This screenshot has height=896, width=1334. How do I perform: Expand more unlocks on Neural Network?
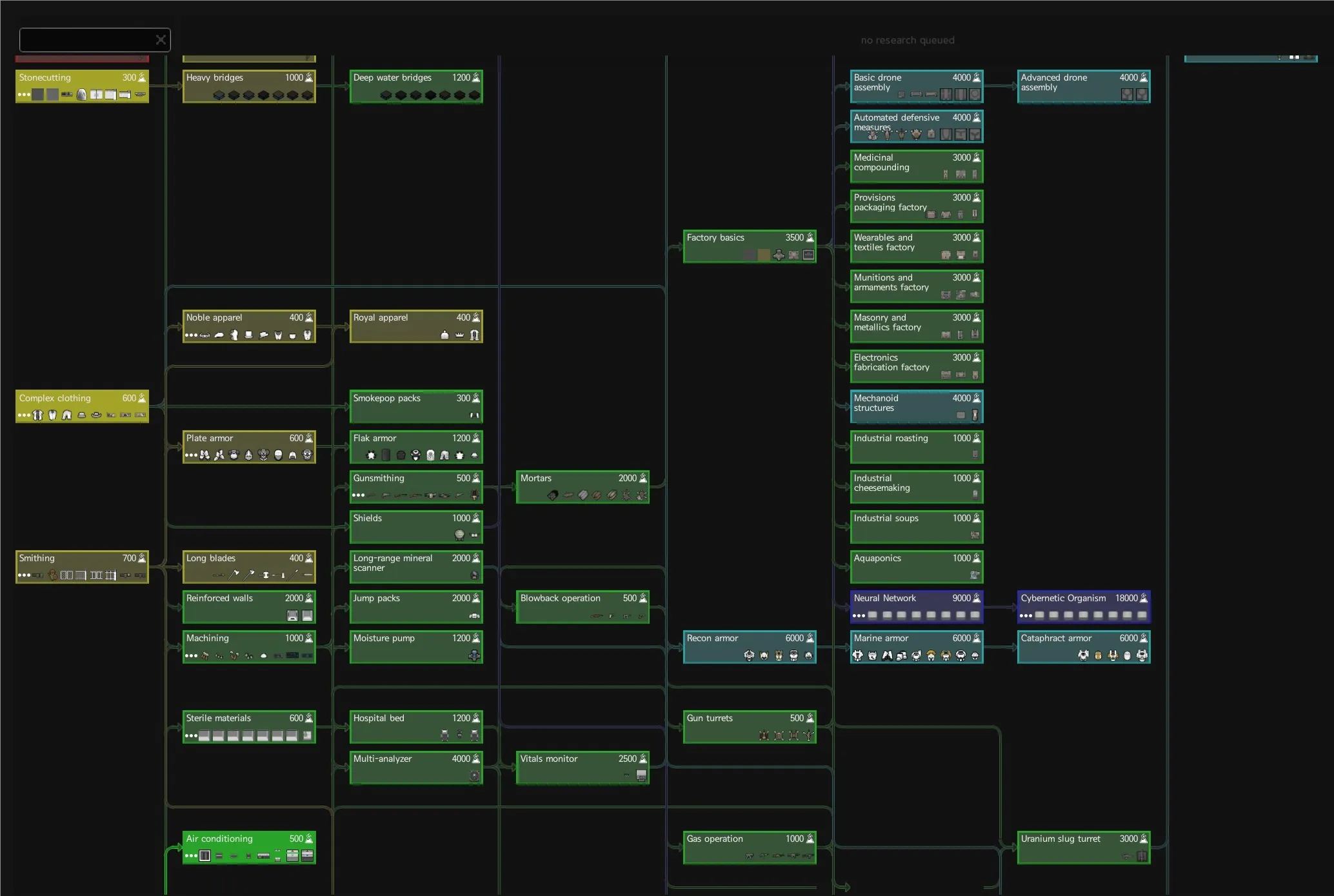coord(859,615)
